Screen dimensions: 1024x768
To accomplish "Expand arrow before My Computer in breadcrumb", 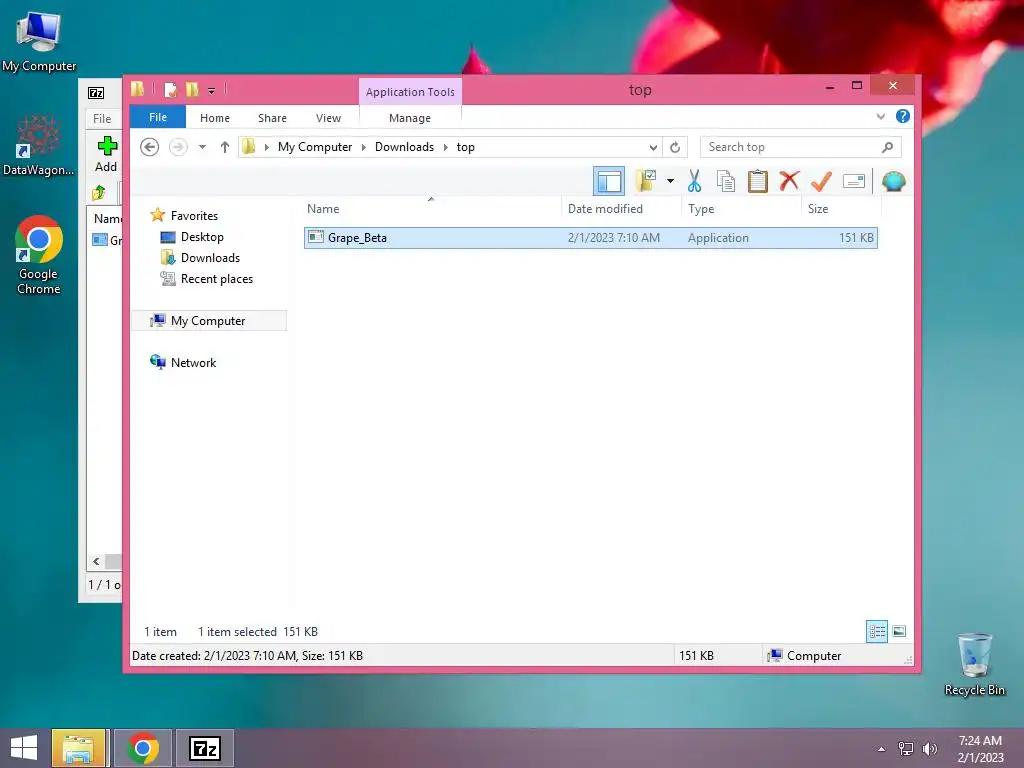I will pyautogui.click(x=266, y=147).
